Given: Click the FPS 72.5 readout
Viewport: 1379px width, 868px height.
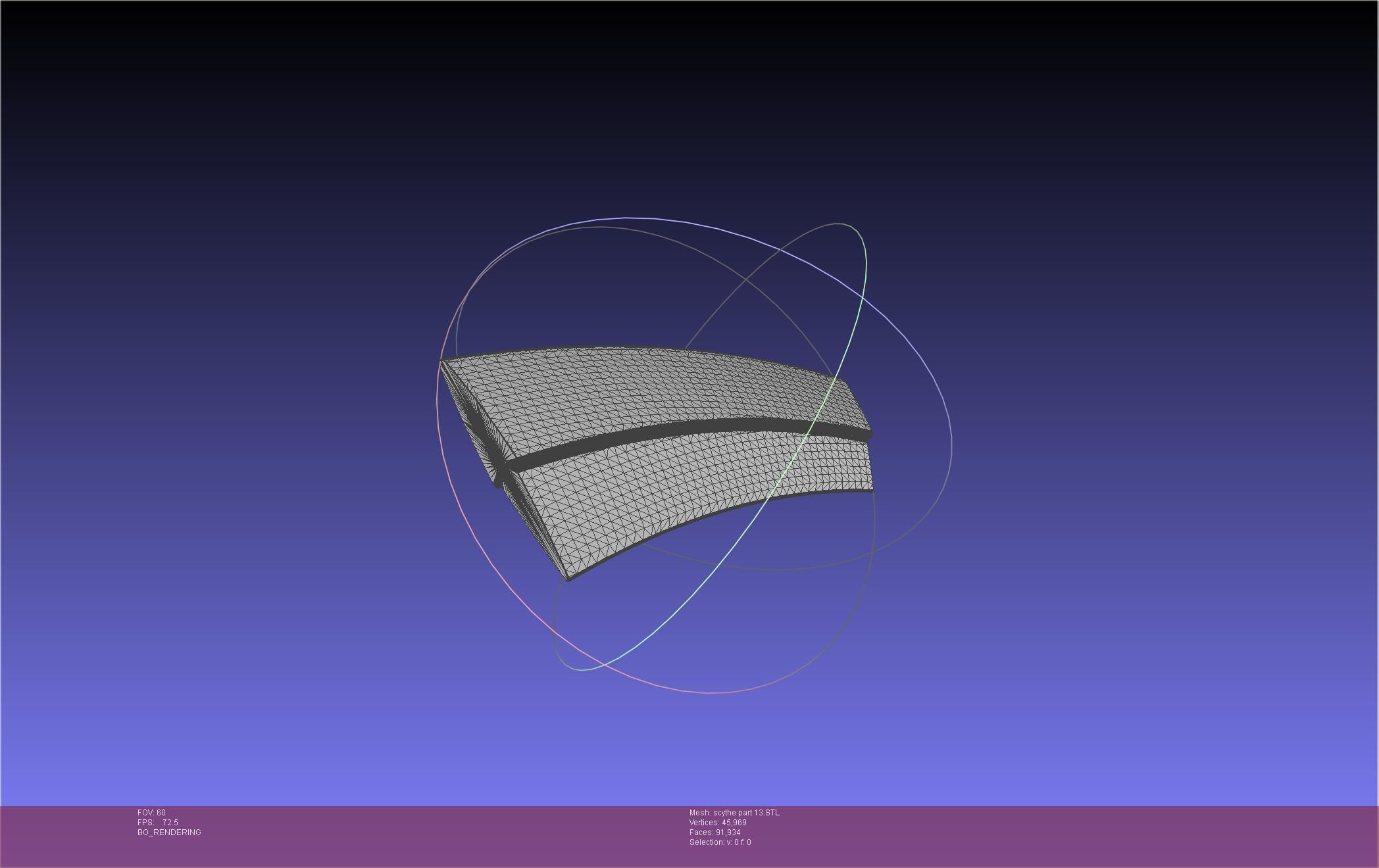Looking at the screenshot, I should [158, 823].
